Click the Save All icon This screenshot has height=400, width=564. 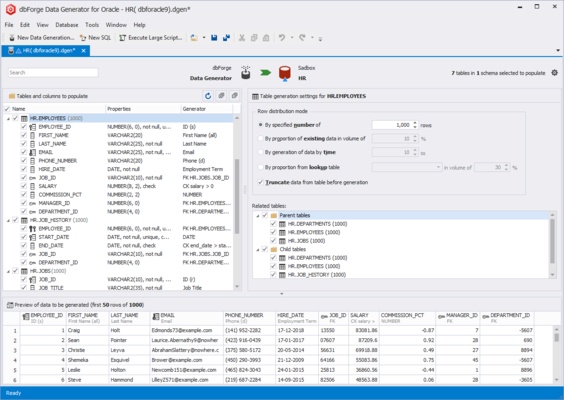click(226, 37)
